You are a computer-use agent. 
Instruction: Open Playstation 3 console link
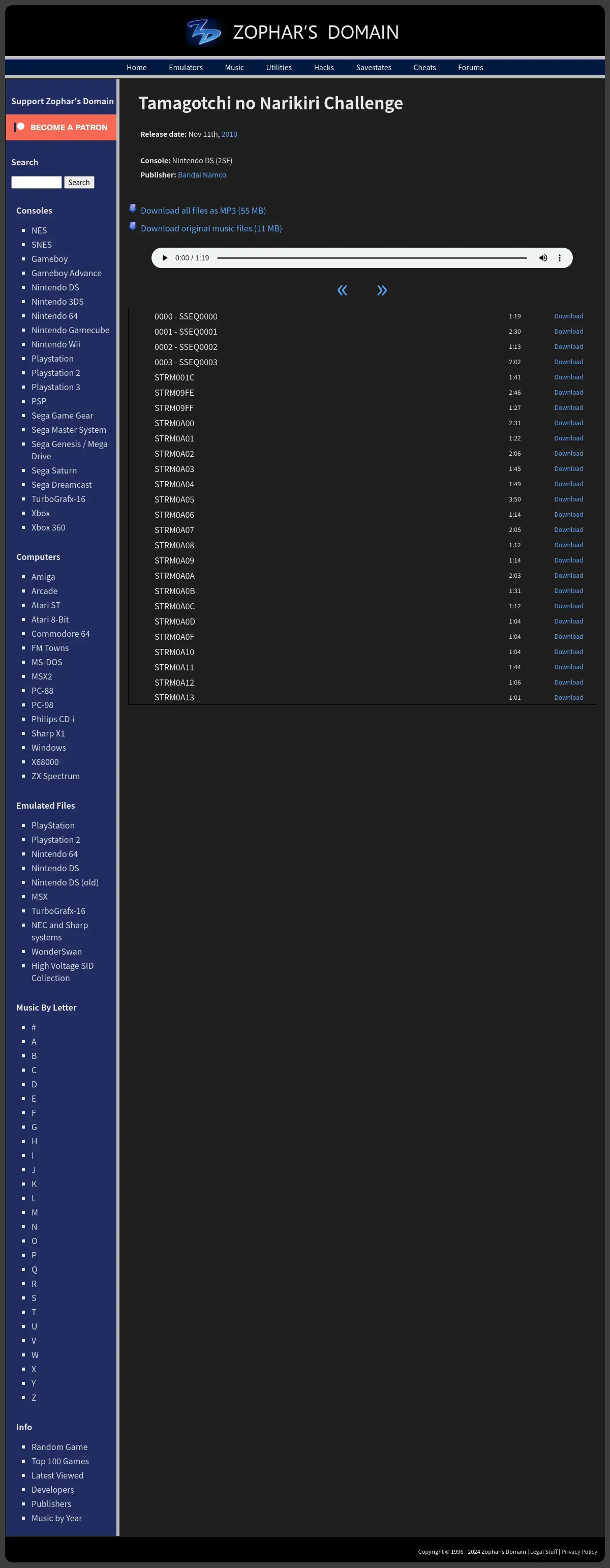point(55,387)
